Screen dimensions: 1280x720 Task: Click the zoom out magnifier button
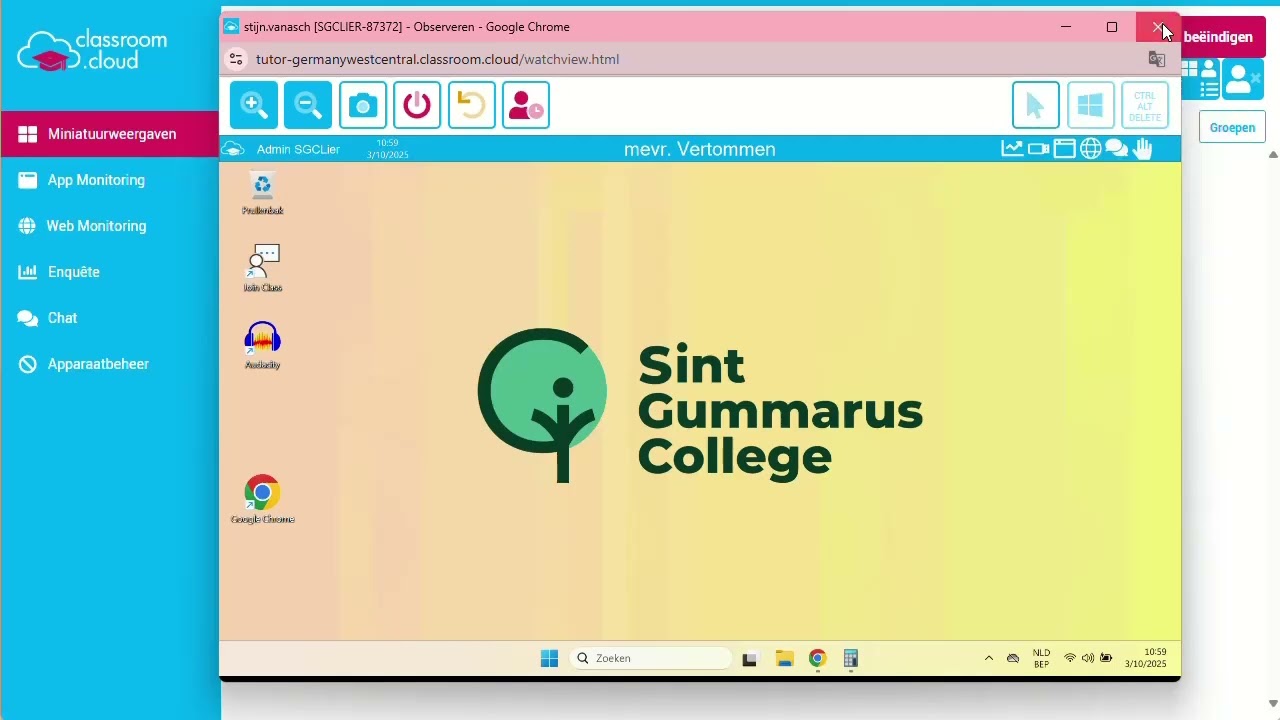coord(308,105)
